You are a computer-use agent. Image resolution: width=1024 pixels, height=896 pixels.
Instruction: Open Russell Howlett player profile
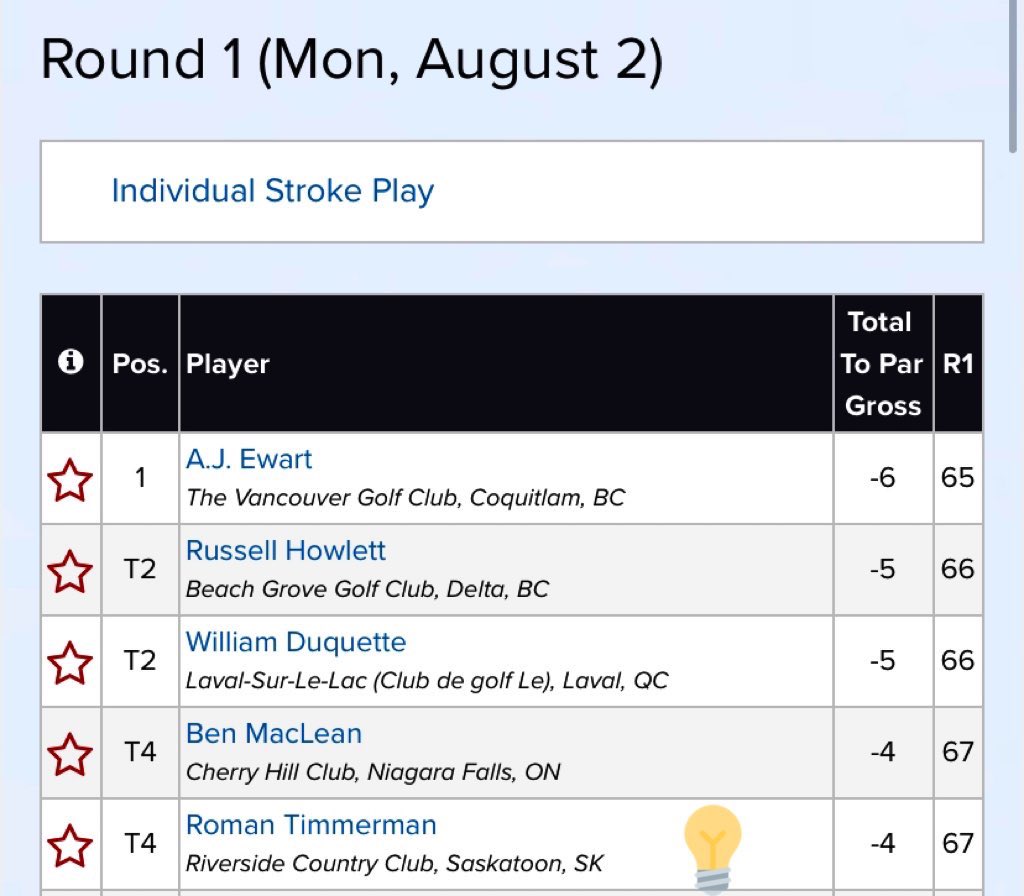point(286,551)
